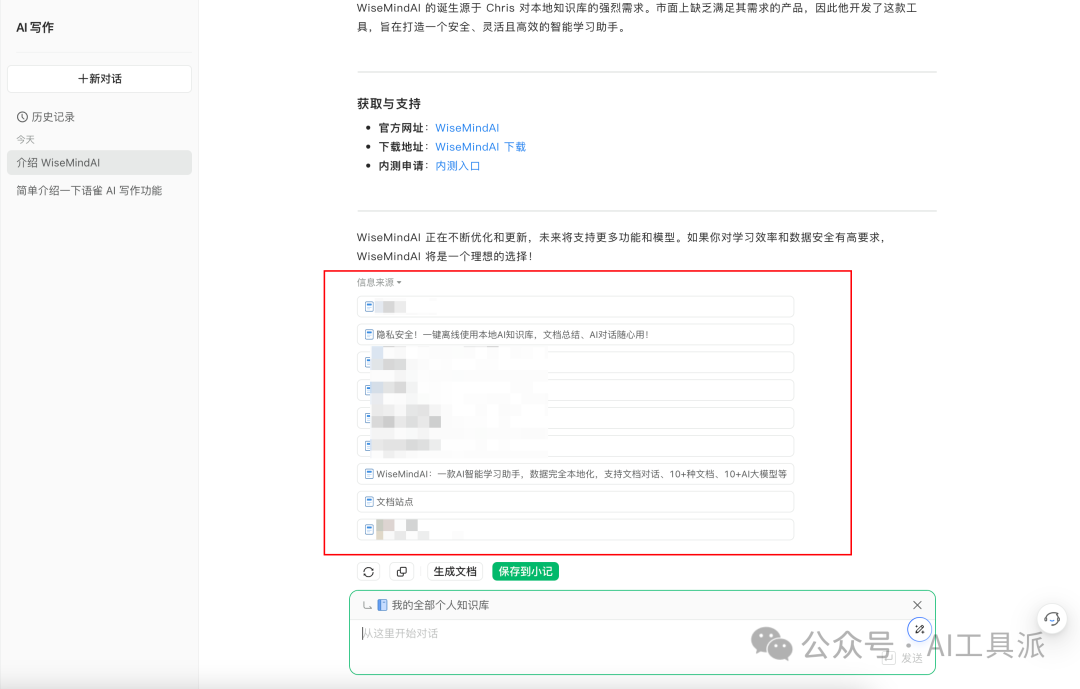Copy the answer with the copy icon
Viewport: 1080px width, 689px height.
click(402, 572)
